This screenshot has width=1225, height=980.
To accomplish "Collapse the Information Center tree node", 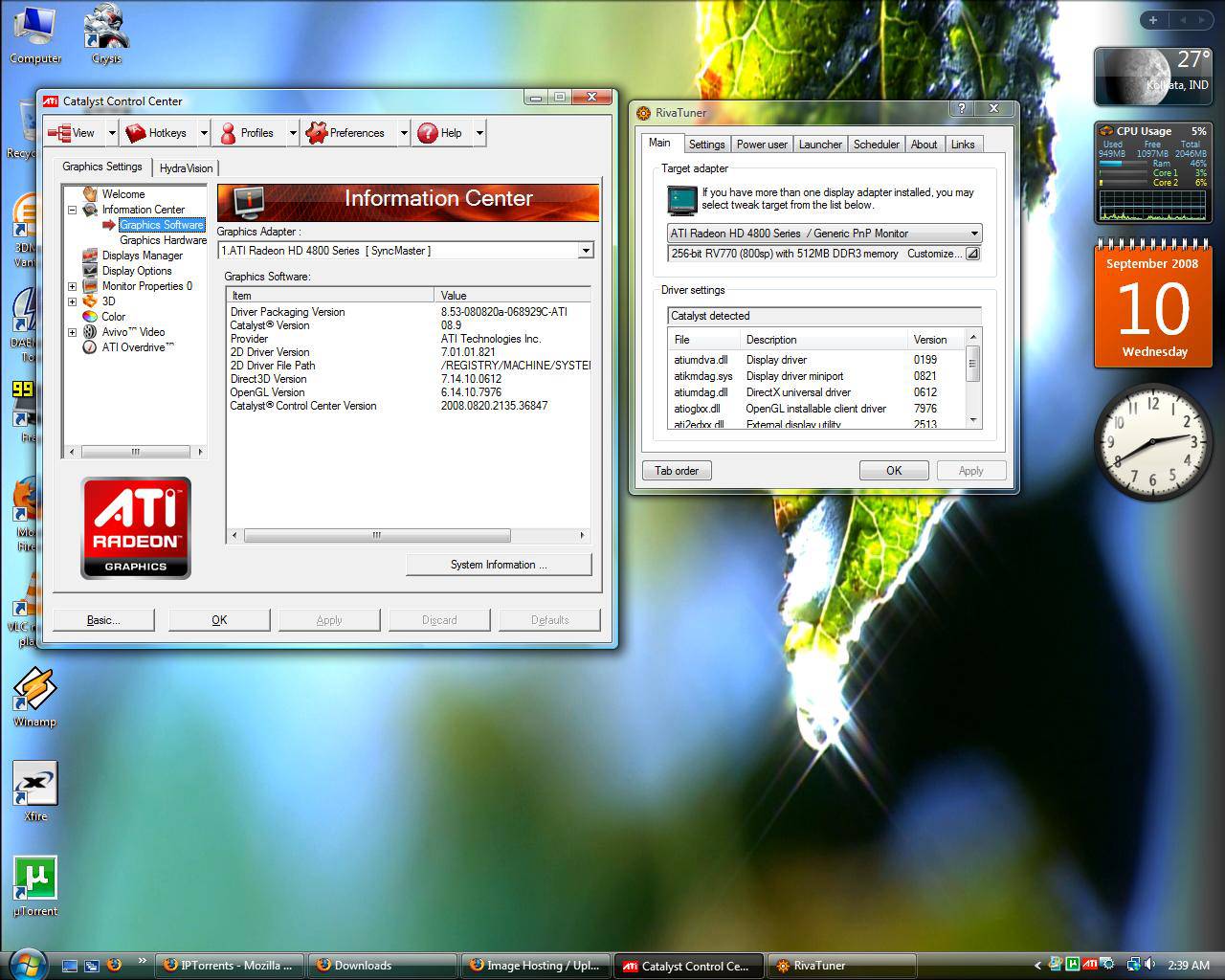I will [x=72, y=210].
